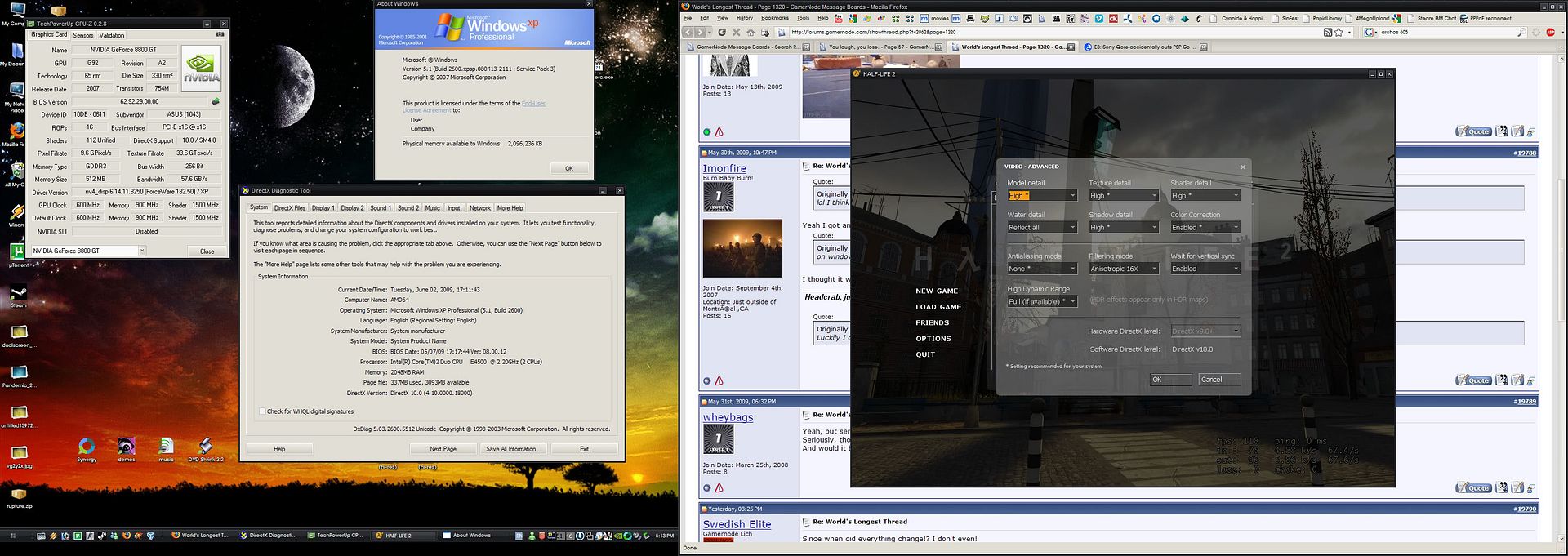1568x556 pixels.
Task: Click Save All Information button
Action: coord(513,449)
